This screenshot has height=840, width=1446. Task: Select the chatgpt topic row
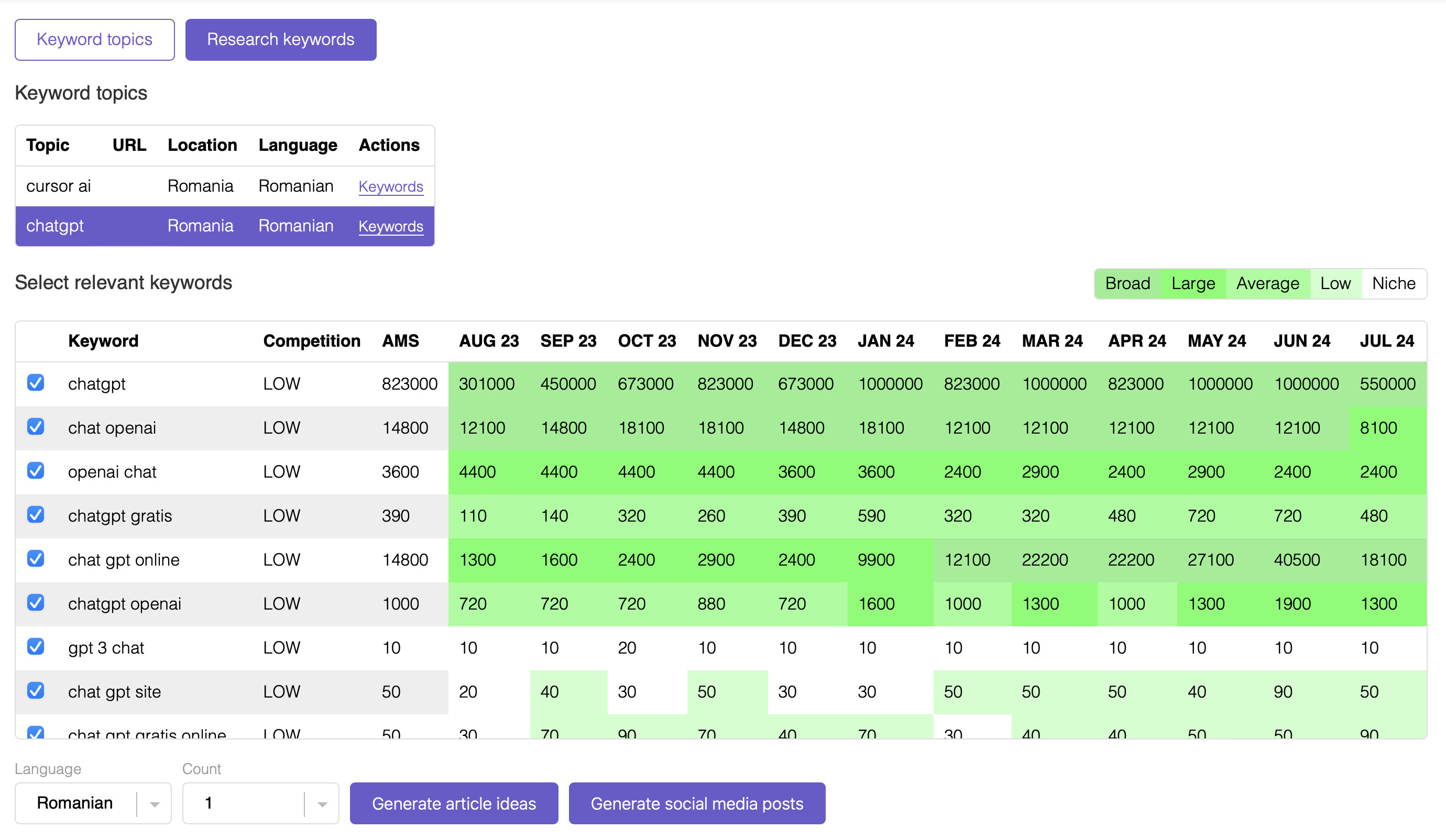(225, 226)
